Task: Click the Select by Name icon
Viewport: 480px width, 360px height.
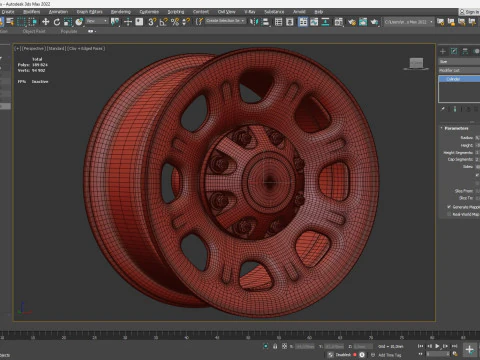Action: (10, 22)
